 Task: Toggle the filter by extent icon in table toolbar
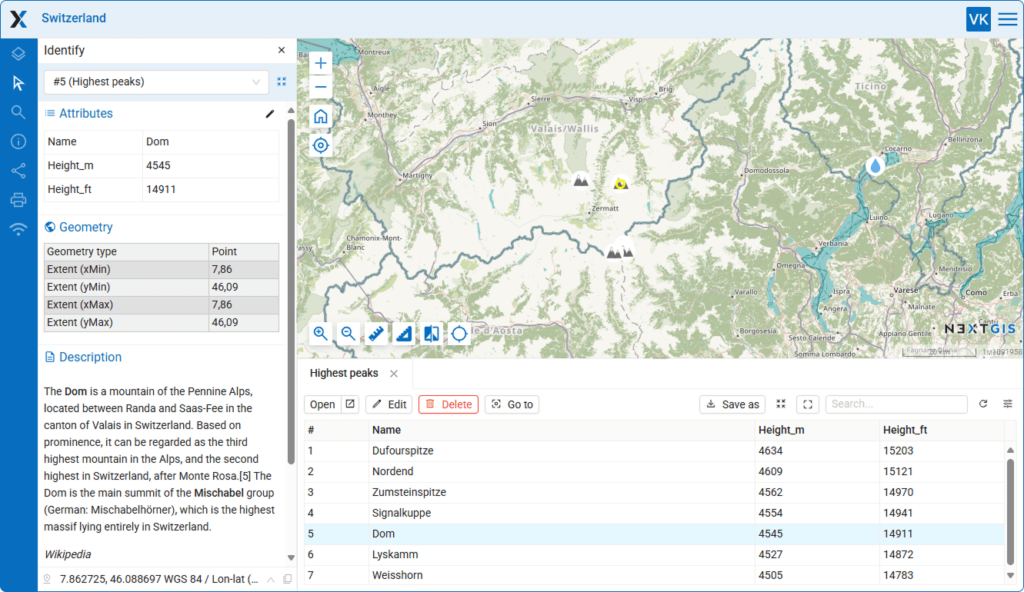tap(808, 404)
